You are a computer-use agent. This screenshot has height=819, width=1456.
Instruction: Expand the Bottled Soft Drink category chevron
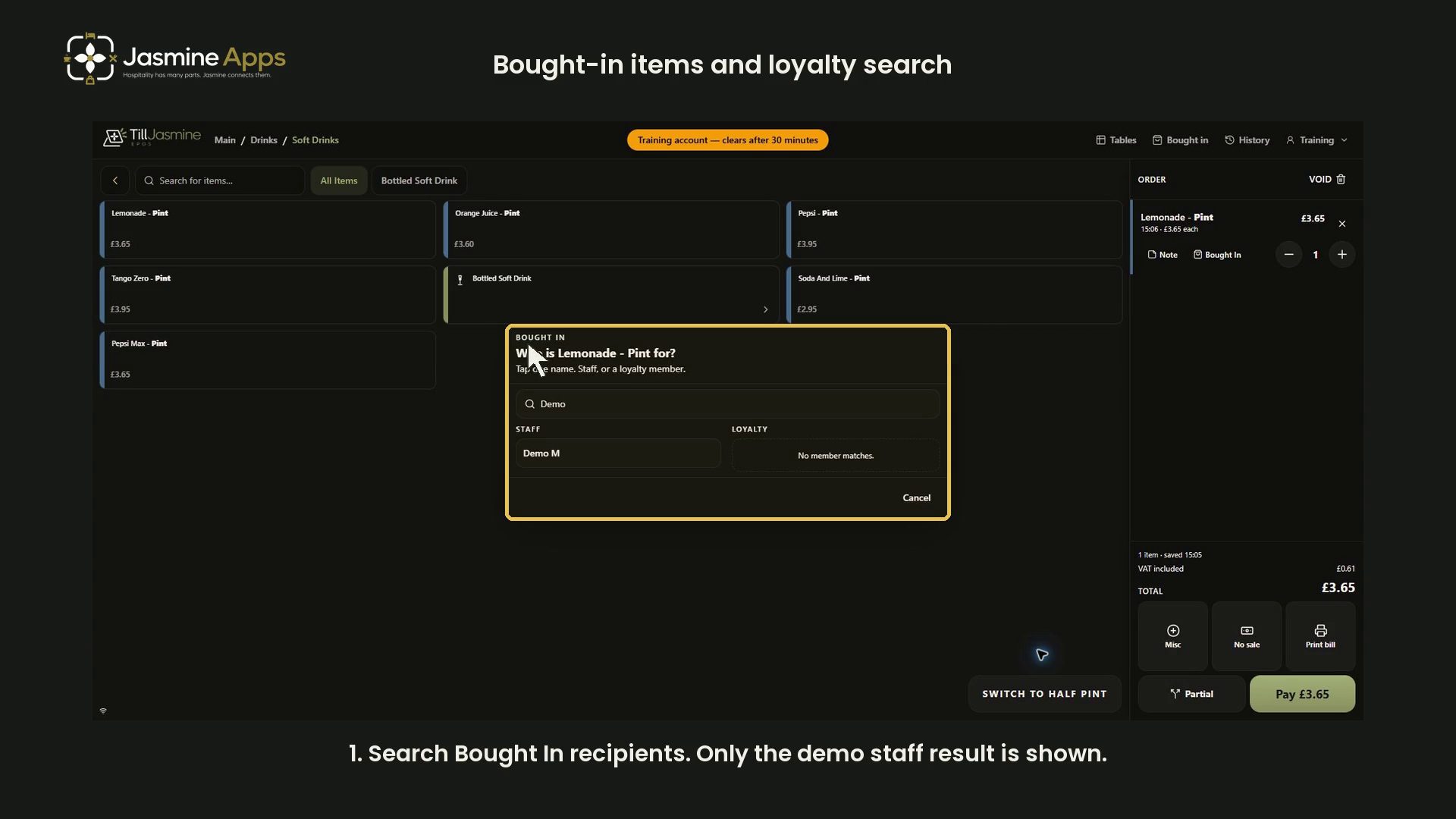tap(766, 309)
